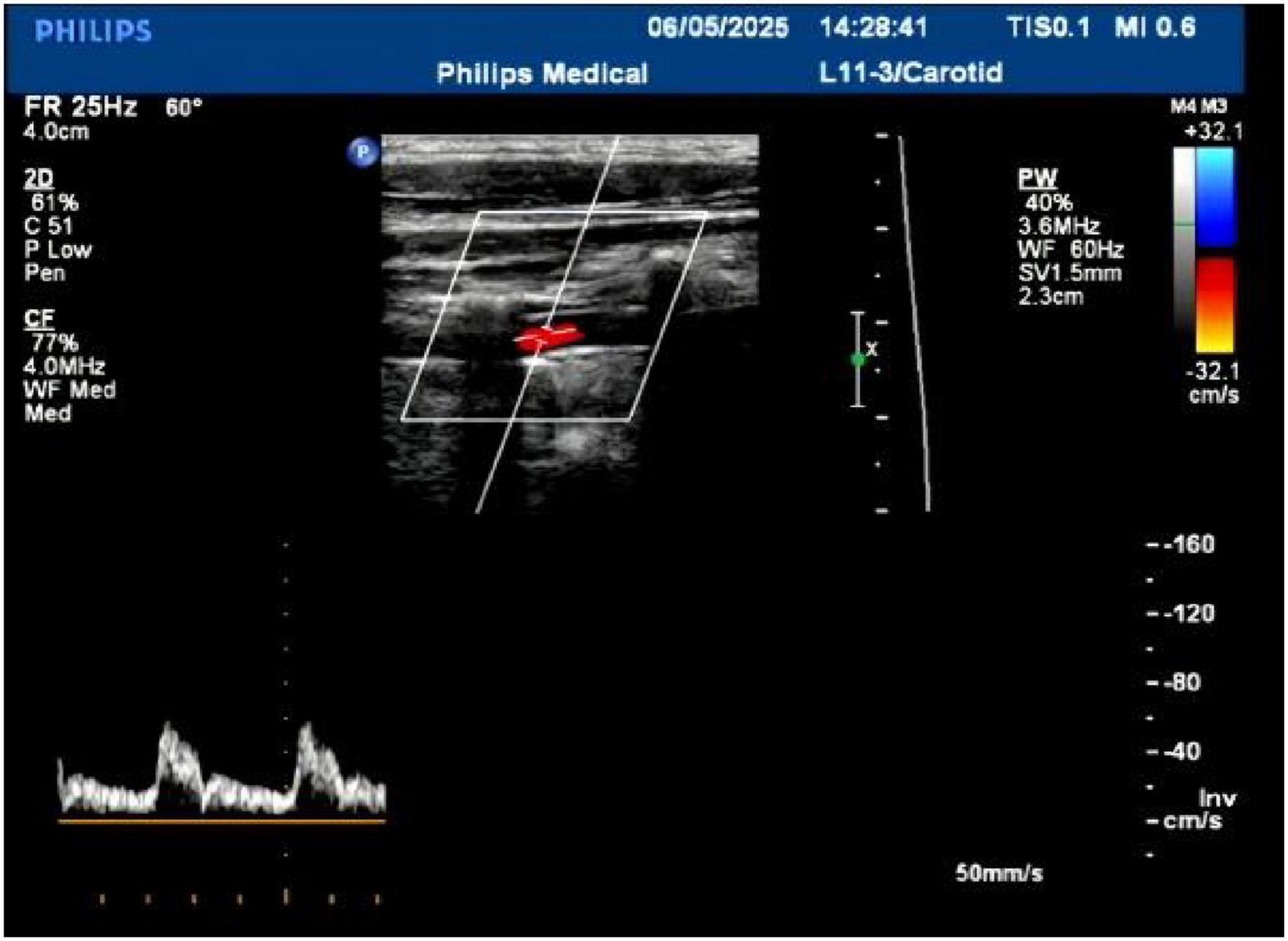Click the orange Doppler baseline
The height and width of the screenshot is (941, 1288).
pyautogui.click(x=221, y=821)
